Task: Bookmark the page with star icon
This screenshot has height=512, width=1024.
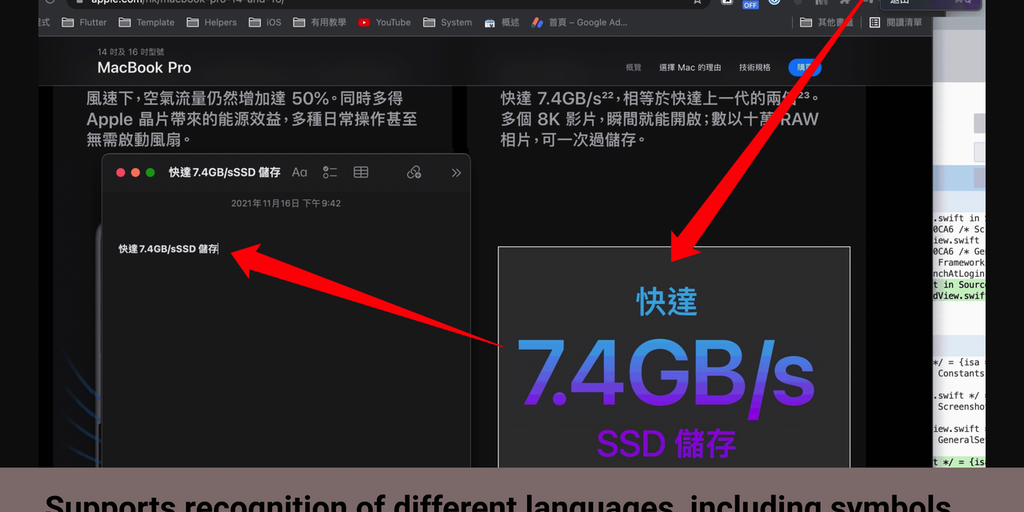Action: point(697,2)
